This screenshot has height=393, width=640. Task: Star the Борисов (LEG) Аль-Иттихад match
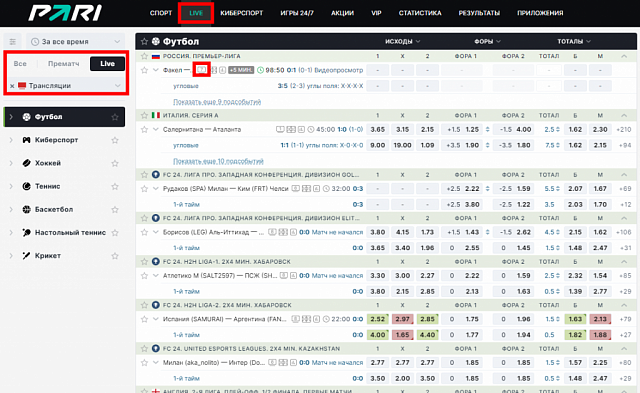click(144, 232)
